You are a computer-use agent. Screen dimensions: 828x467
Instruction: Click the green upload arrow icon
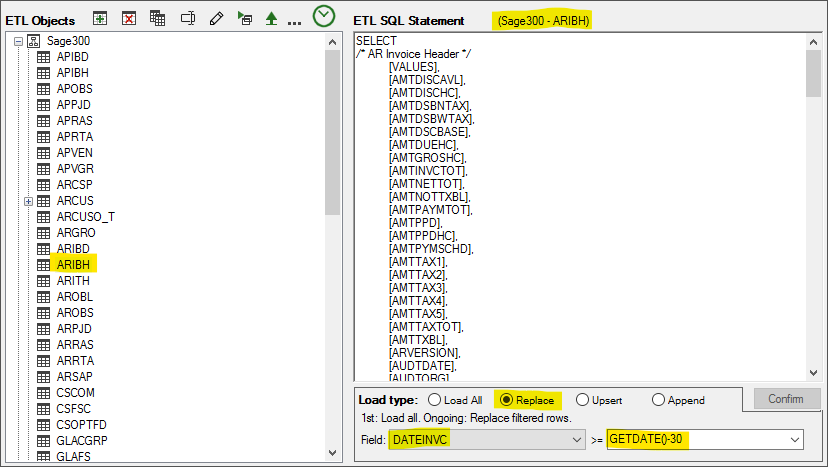point(271,18)
